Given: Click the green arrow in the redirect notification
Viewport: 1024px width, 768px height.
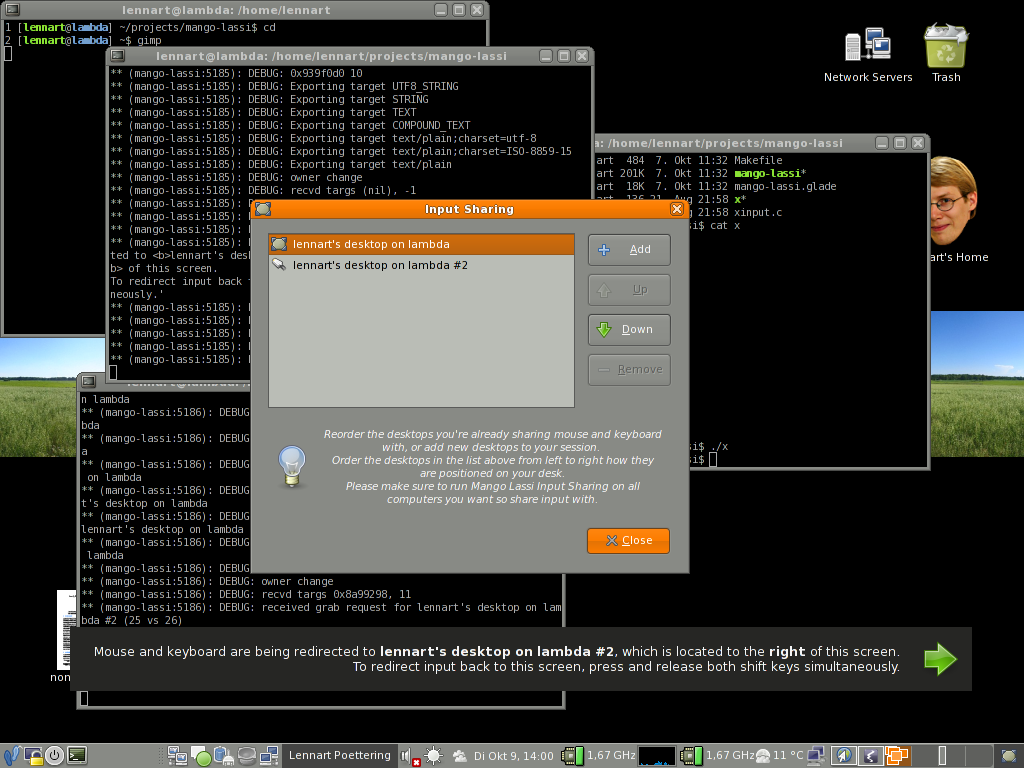Looking at the screenshot, I should (940, 659).
